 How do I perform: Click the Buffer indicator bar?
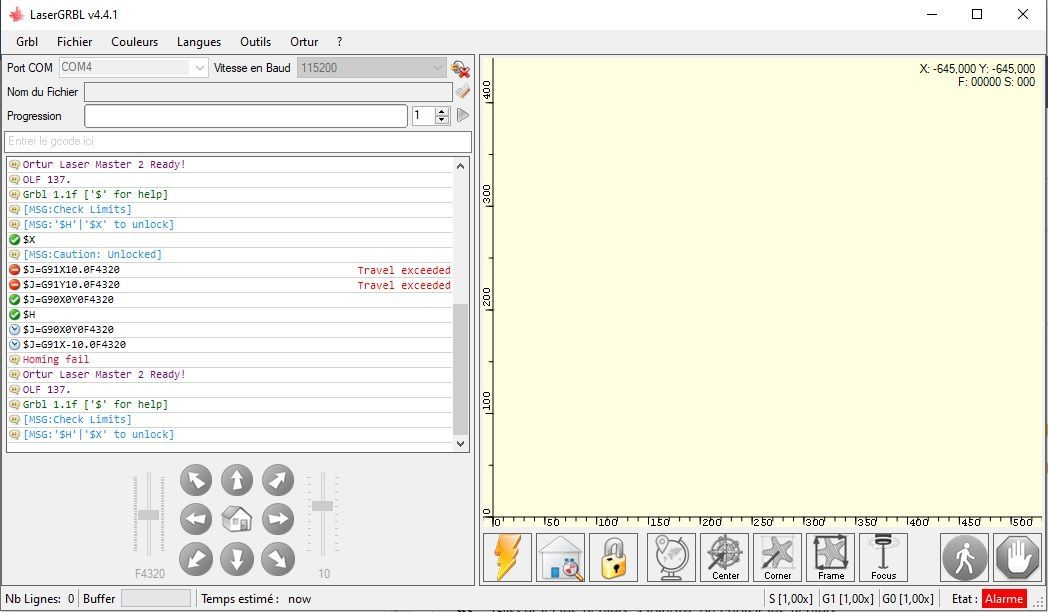tap(156, 598)
